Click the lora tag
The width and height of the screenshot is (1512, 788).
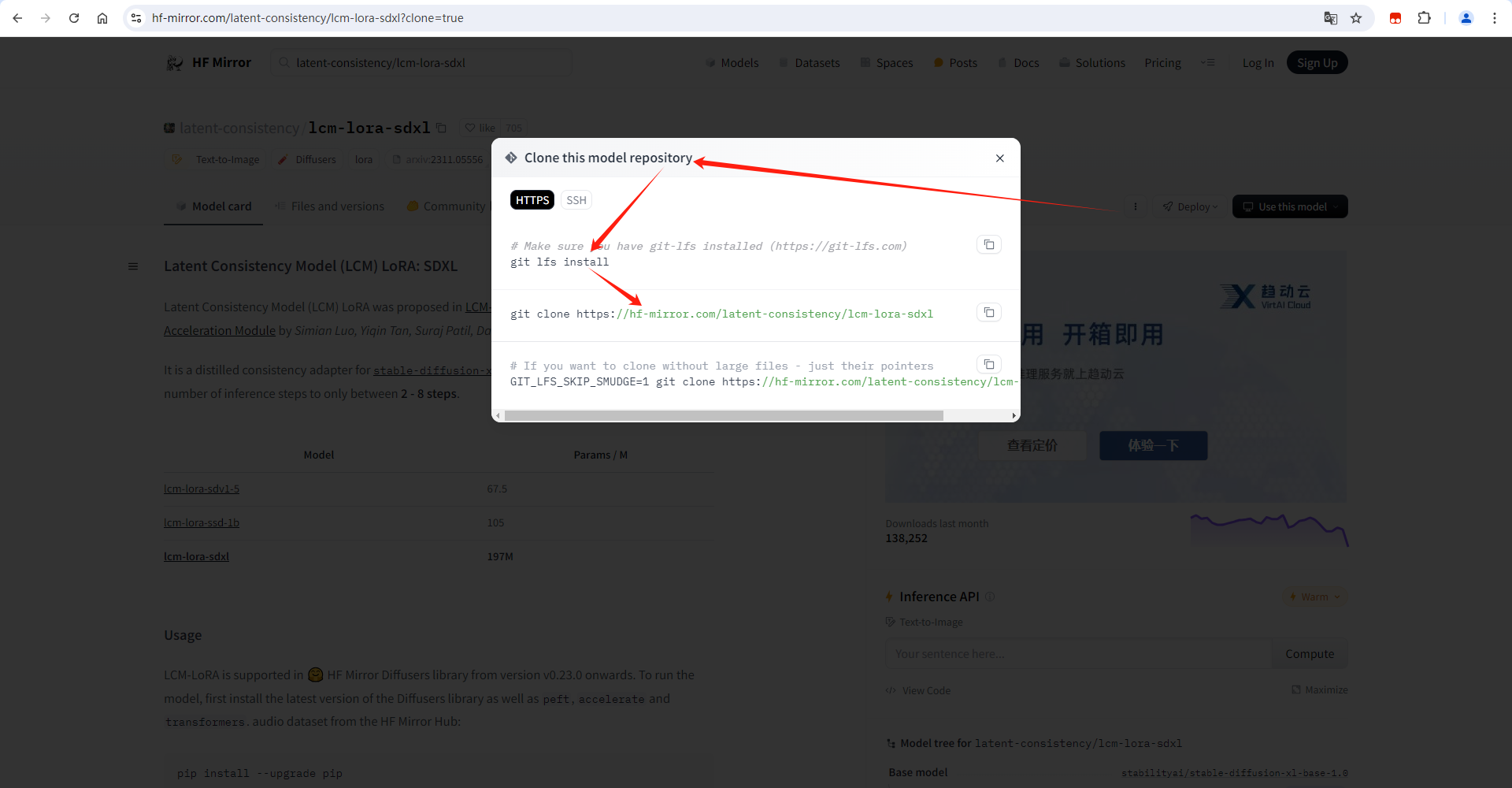pos(363,159)
